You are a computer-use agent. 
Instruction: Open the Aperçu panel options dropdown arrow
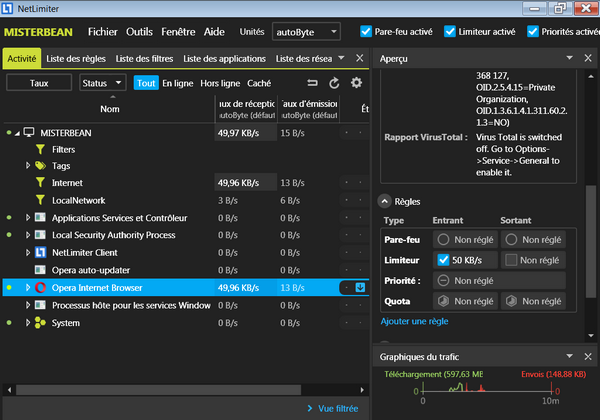coord(569,58)
